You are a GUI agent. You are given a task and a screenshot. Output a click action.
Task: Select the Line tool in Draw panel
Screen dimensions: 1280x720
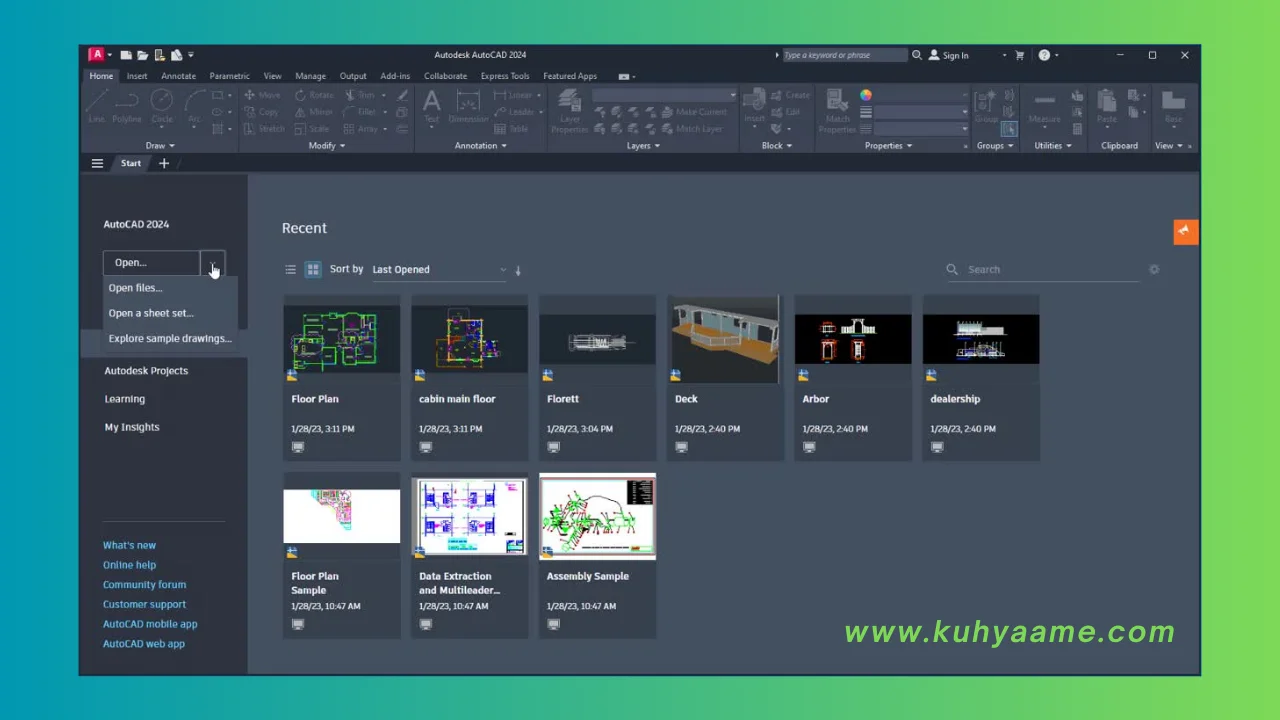(97, 106)
